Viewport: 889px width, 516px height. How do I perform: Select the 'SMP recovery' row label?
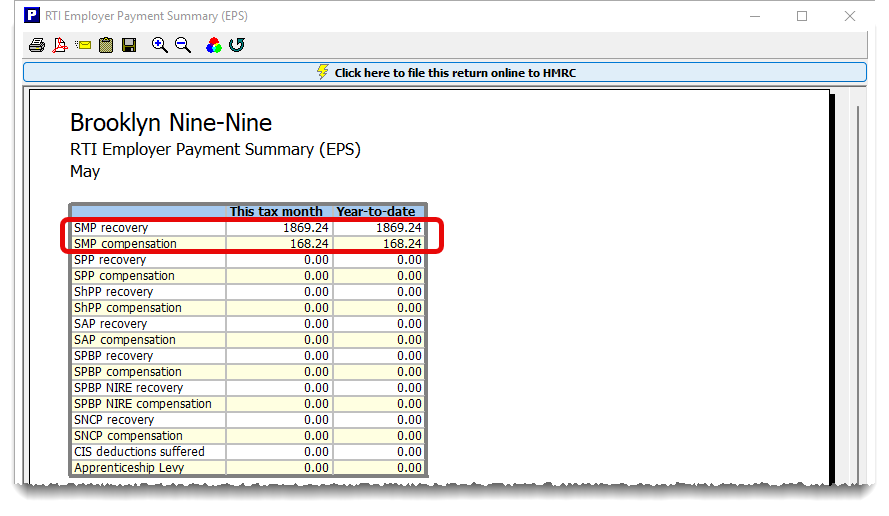pos(111,228)
